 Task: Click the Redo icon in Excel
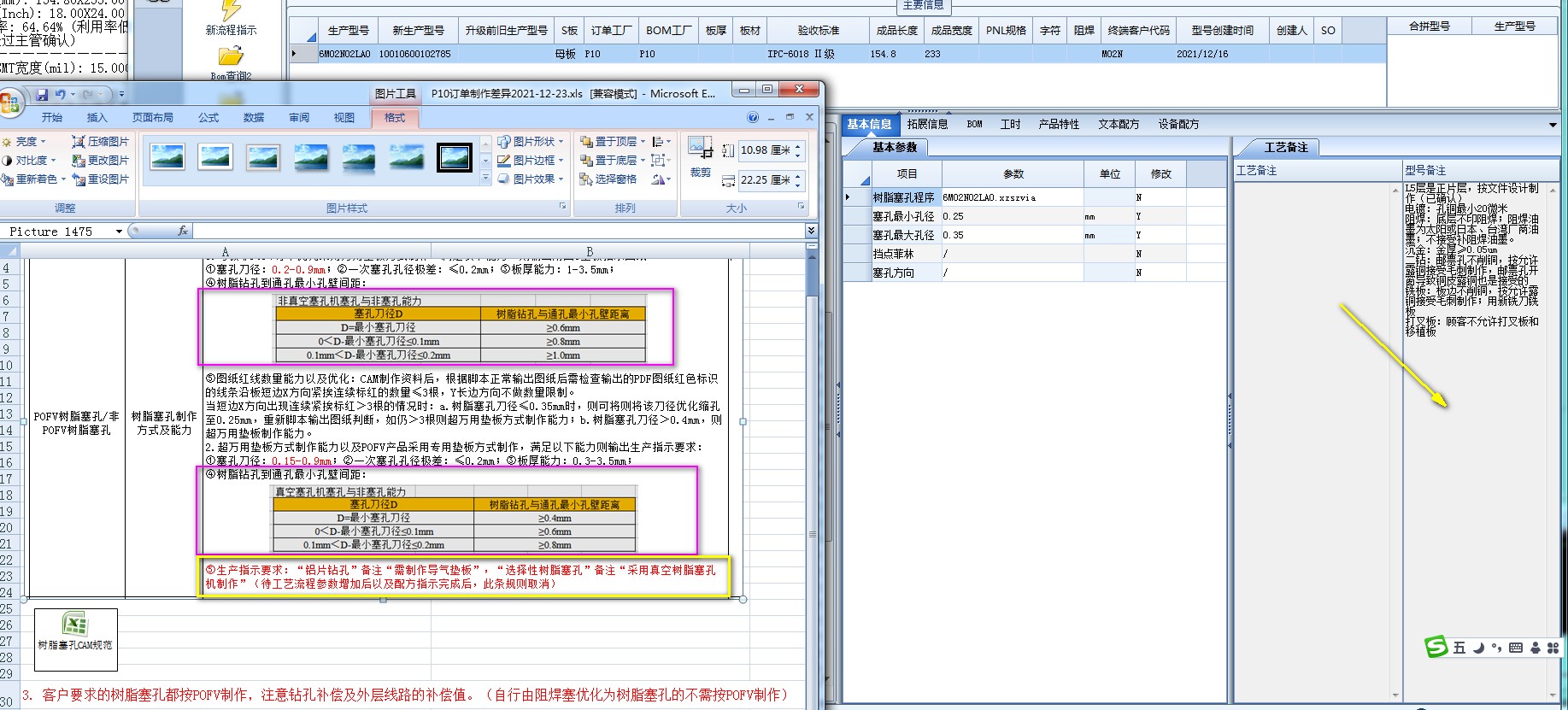(89, 94)
